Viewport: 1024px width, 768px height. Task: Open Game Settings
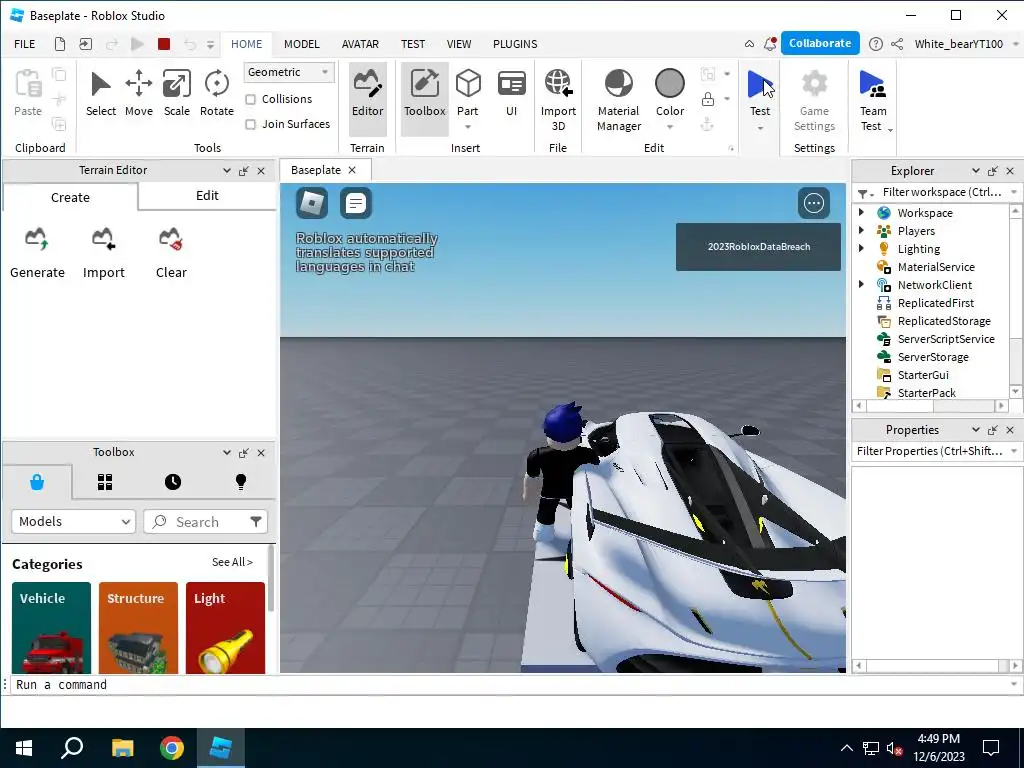(814, 100)
